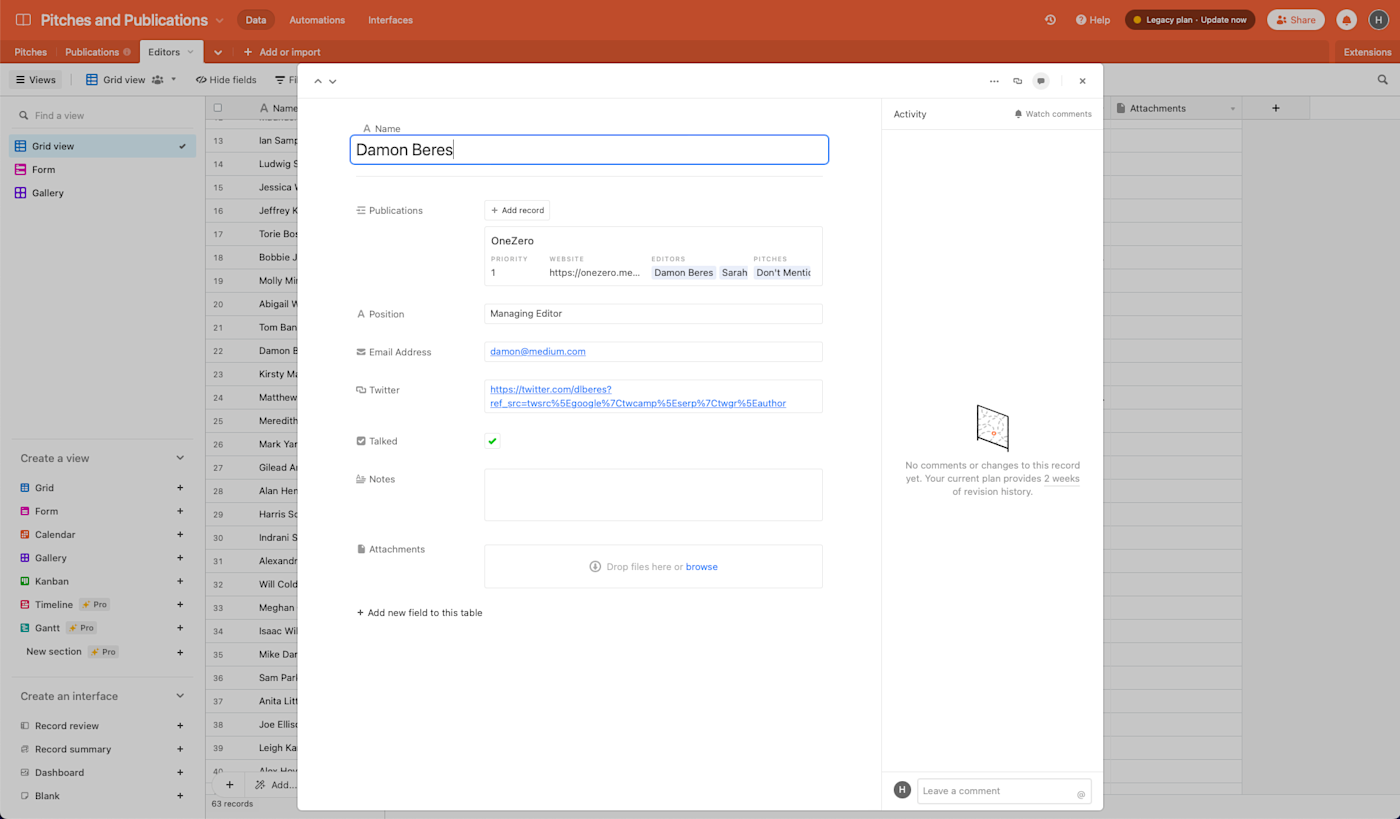Select Grid view in the sidebar
This screenshot has height=819, width=1400.
pos(102,146)
